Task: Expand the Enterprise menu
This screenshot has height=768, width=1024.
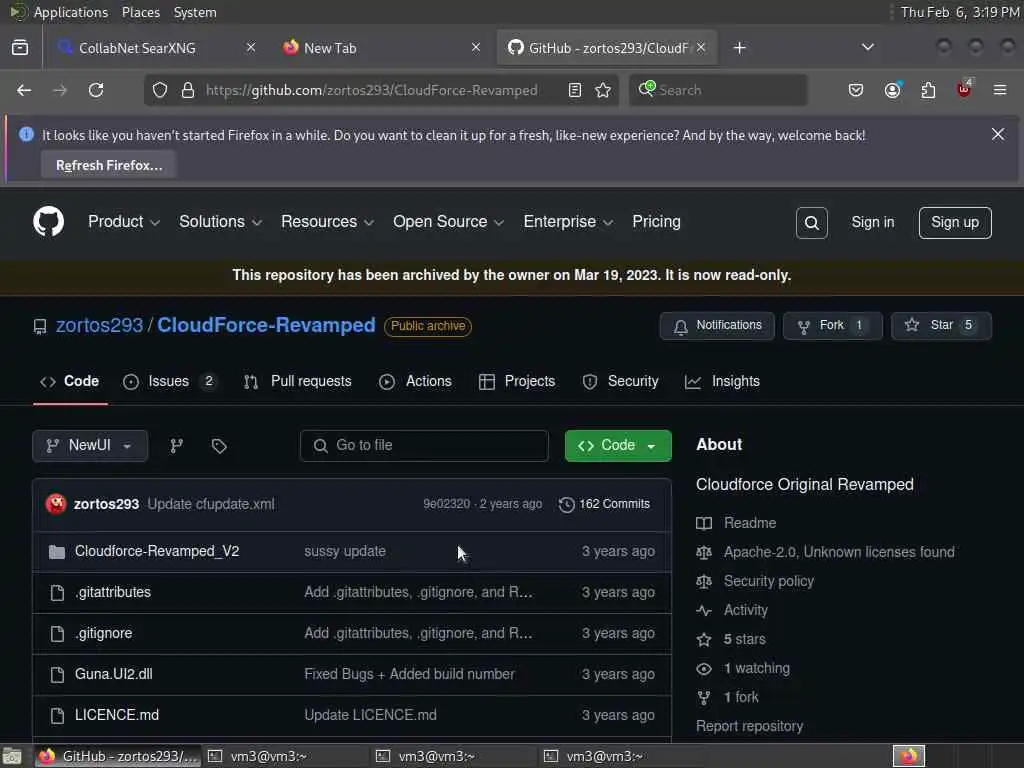Action: click(x=568, y=222)
